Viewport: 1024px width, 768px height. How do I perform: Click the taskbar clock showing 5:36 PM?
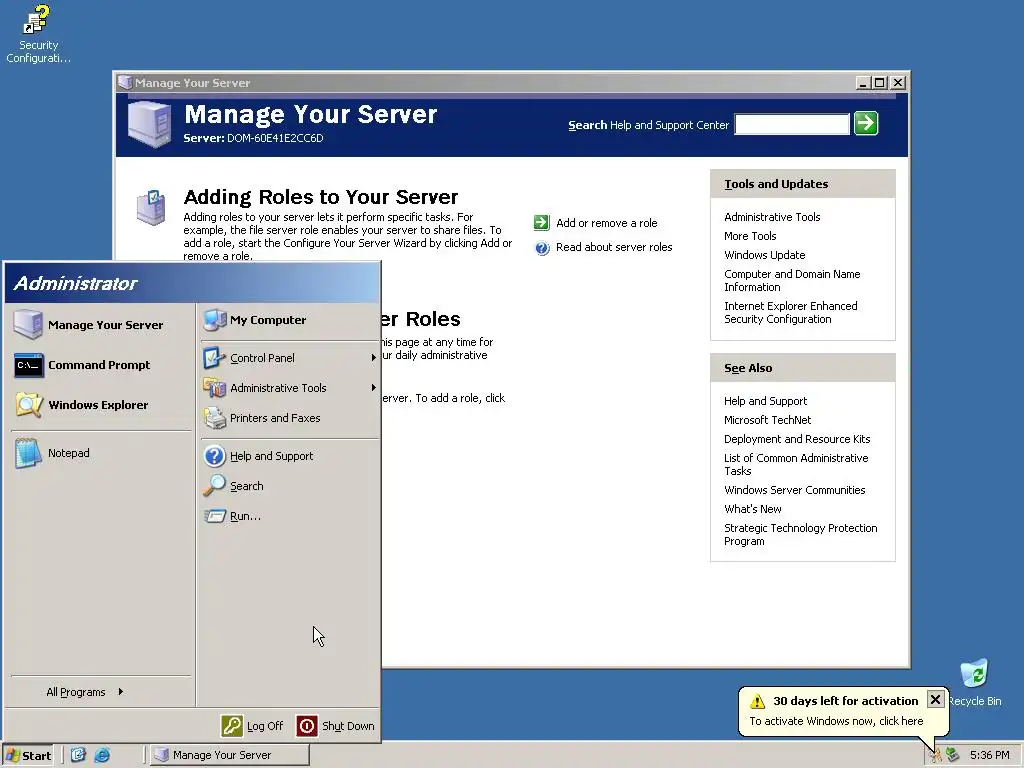(x=989, y=755)
